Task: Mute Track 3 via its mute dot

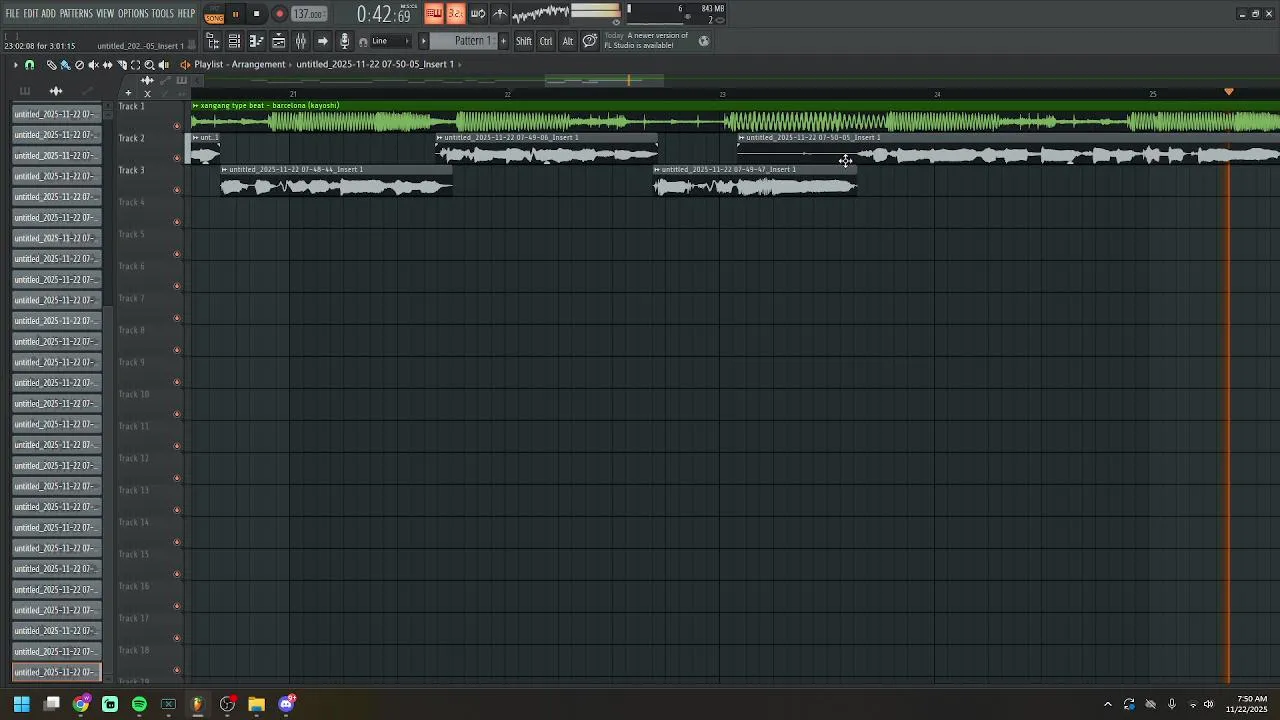Action: [177, 190]
